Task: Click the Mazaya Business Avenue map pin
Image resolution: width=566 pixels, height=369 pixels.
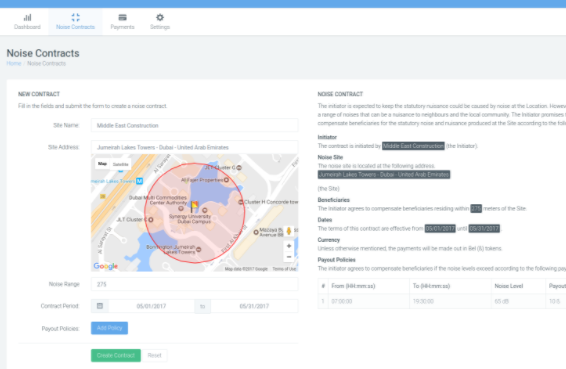Action: click(x=256, y=232)
